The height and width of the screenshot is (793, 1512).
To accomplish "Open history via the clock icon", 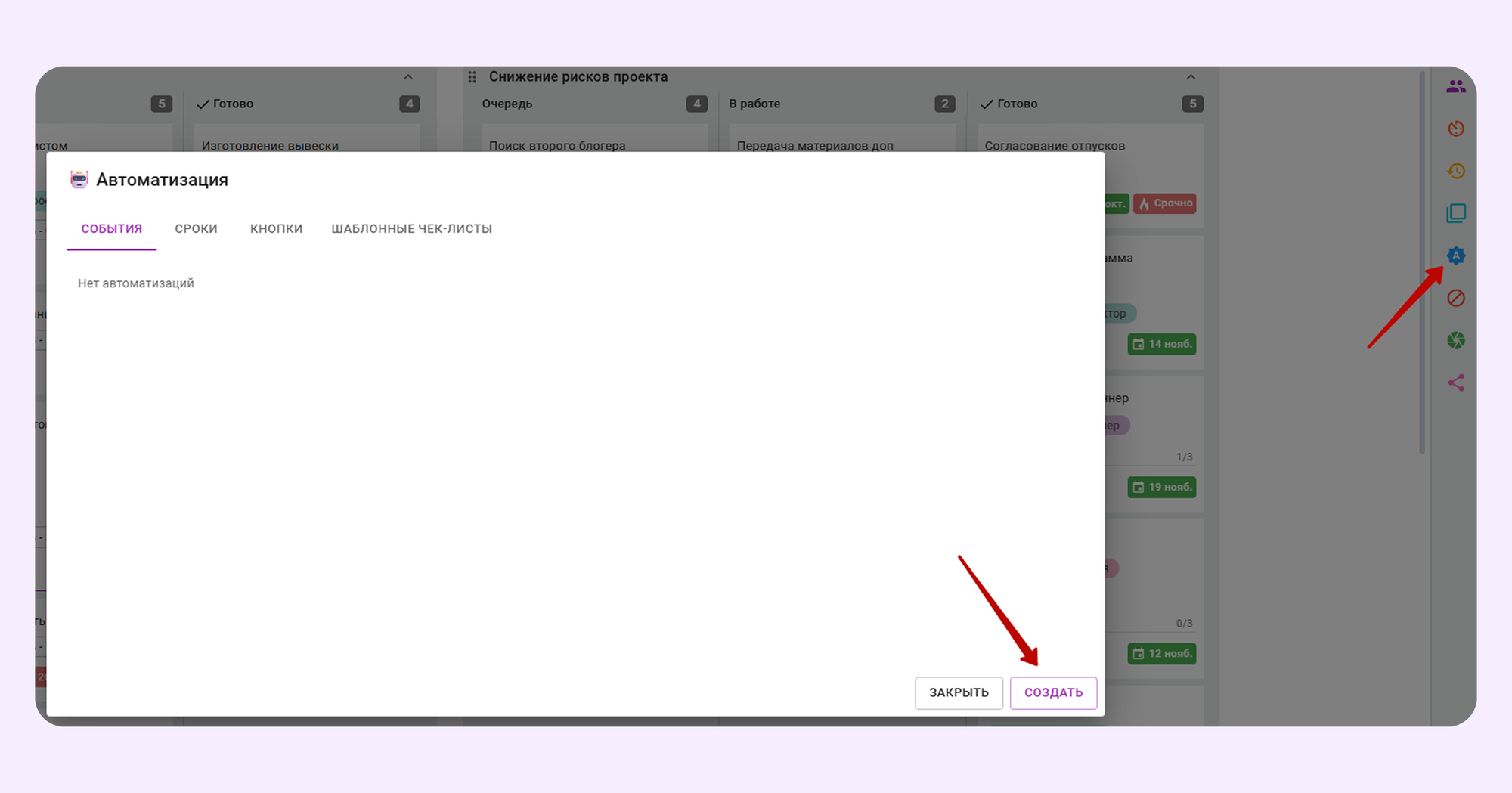I will (x=1456, y=171).
